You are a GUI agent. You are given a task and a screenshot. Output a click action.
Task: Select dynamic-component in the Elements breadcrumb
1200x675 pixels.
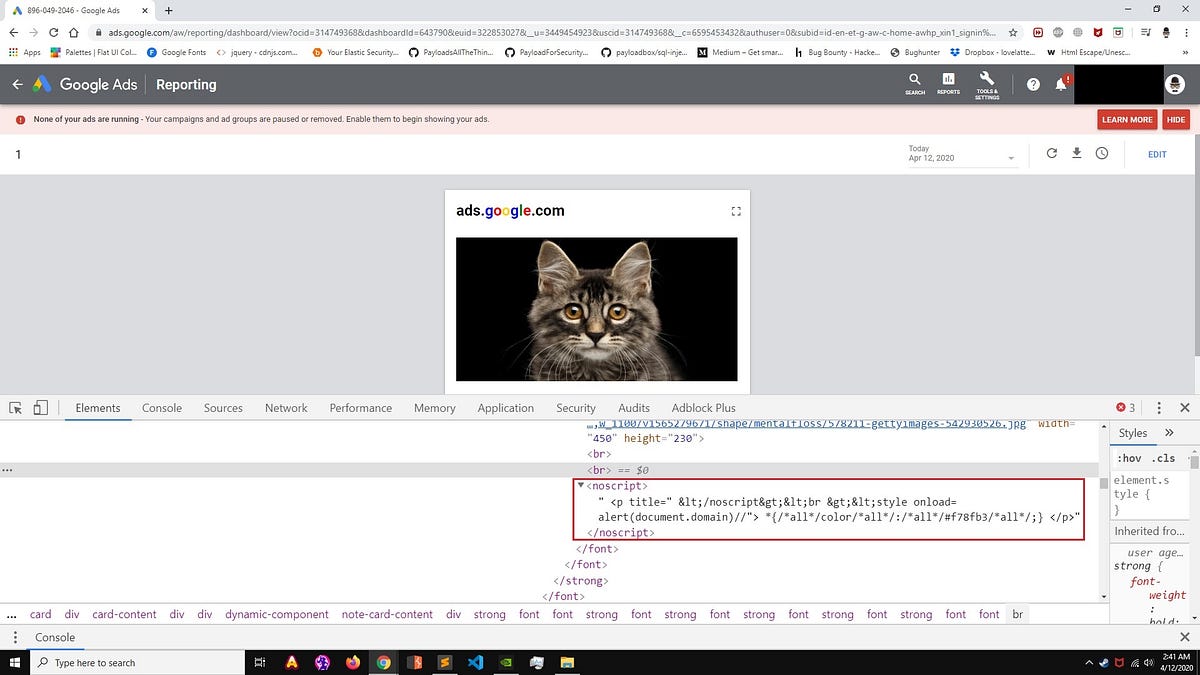tap(276, 614)
